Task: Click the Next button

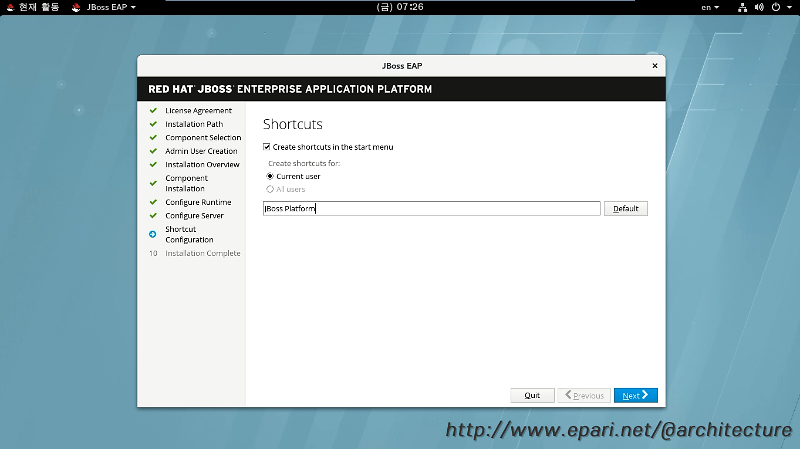Action: 636,395
